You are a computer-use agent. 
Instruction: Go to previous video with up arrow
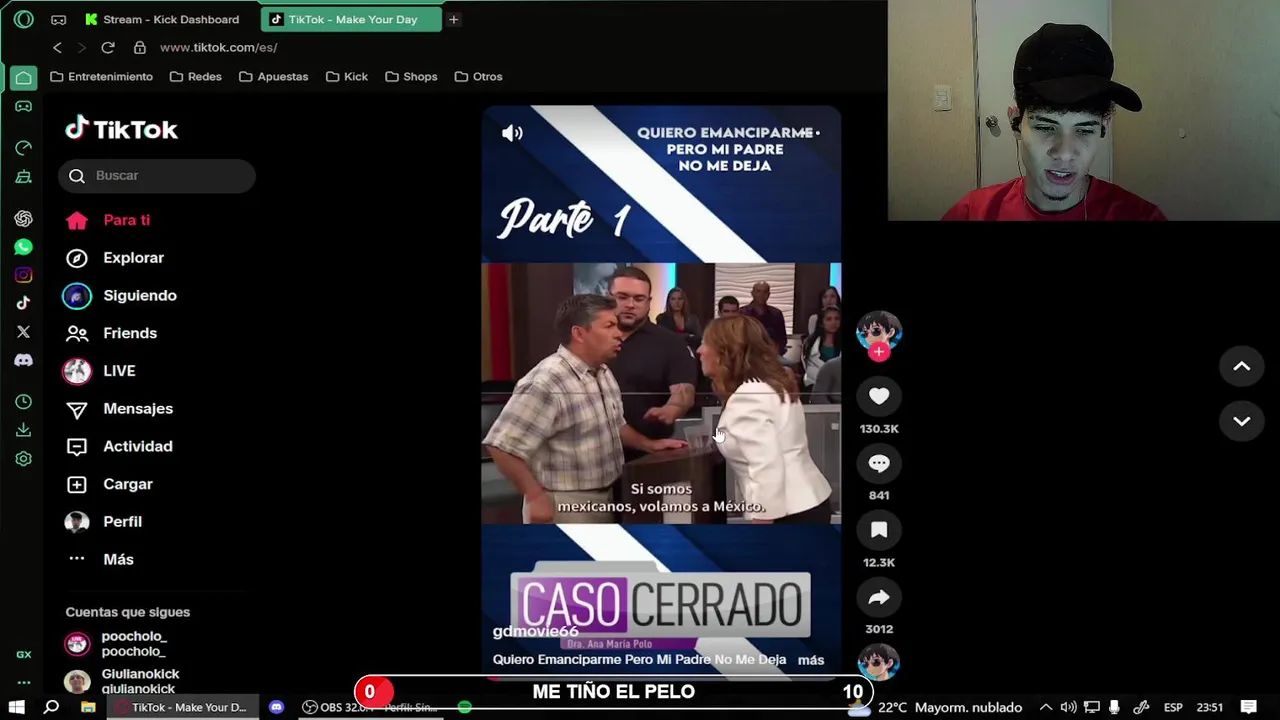tap(1241, 367)
